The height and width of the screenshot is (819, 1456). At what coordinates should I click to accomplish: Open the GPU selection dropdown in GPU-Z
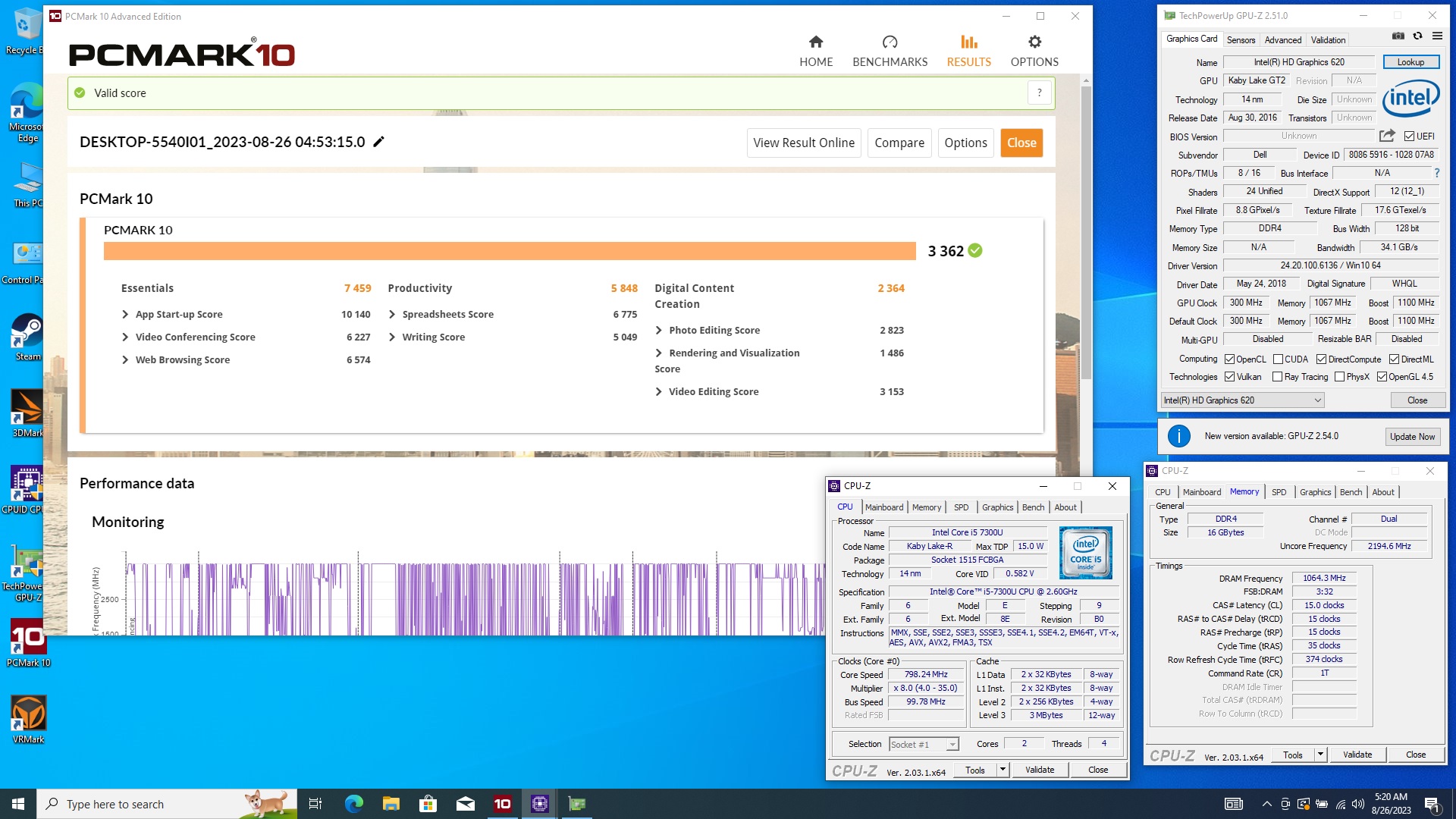(x=1242, y=400)
